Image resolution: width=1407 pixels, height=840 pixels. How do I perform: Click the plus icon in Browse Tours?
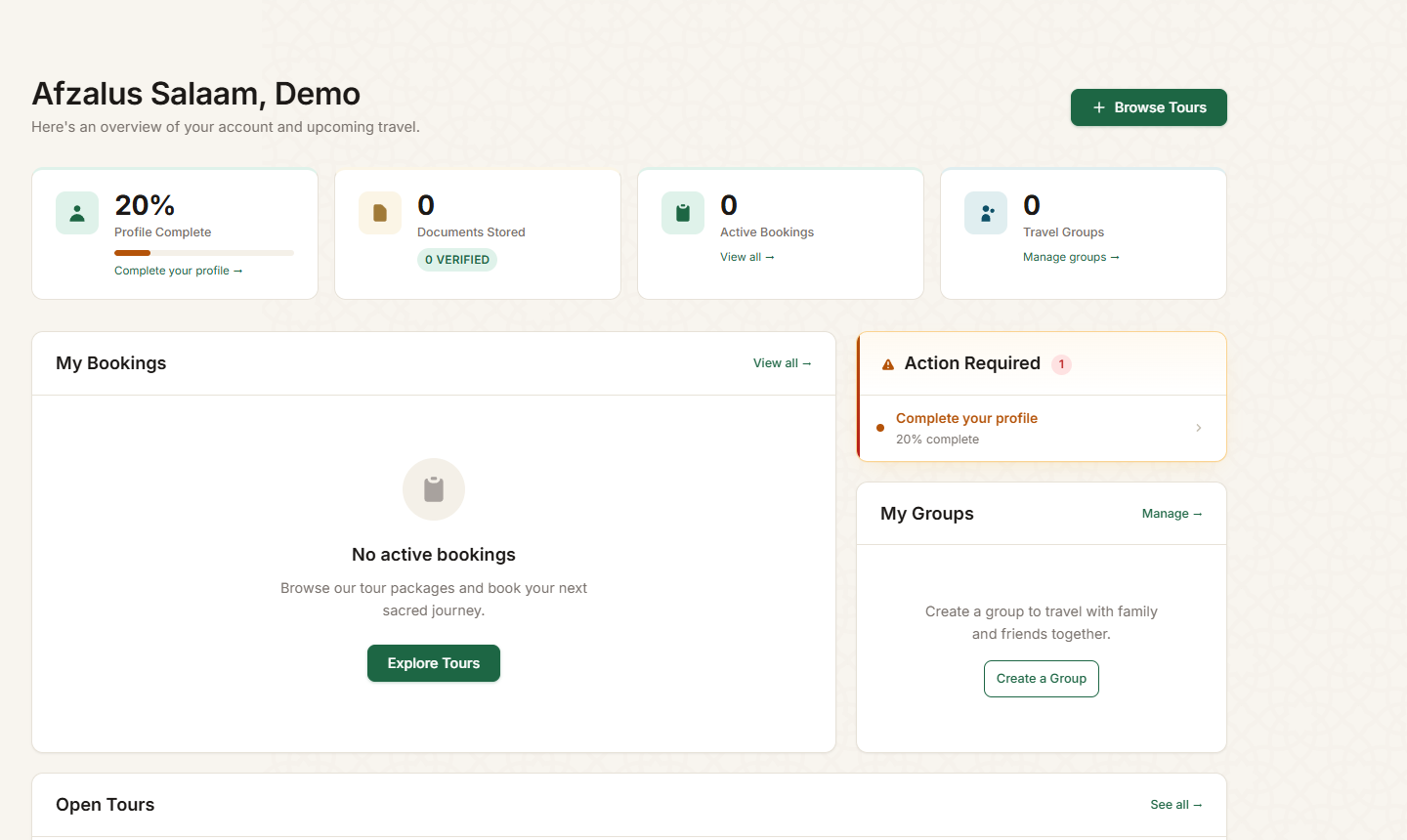click(1099, 107)
